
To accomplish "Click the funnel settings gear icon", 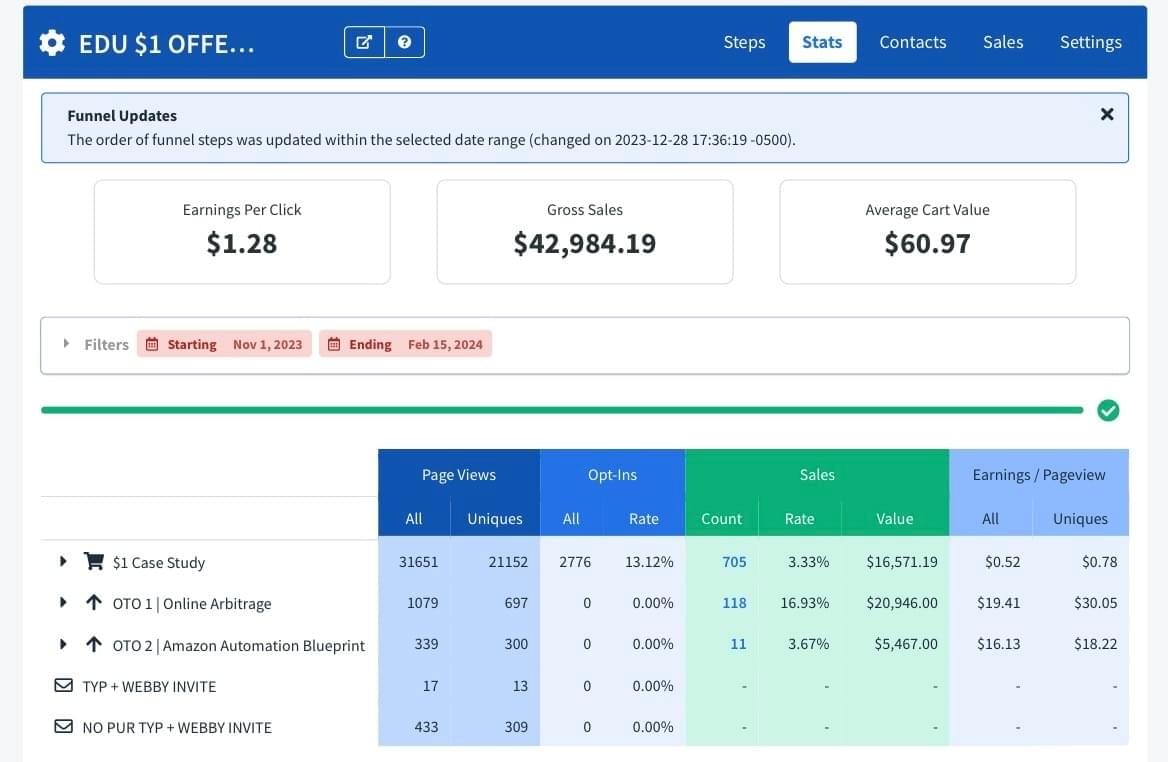I will point(52,43).
